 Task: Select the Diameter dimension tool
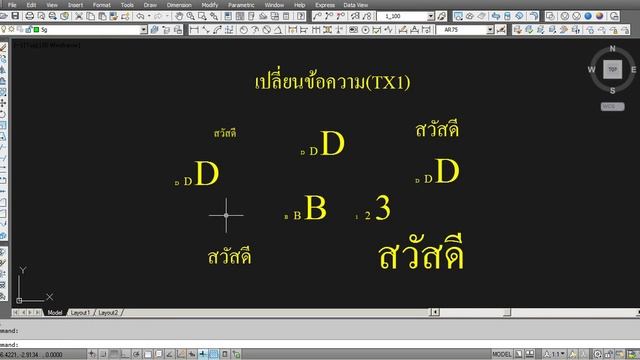click(x=267, y=30)
